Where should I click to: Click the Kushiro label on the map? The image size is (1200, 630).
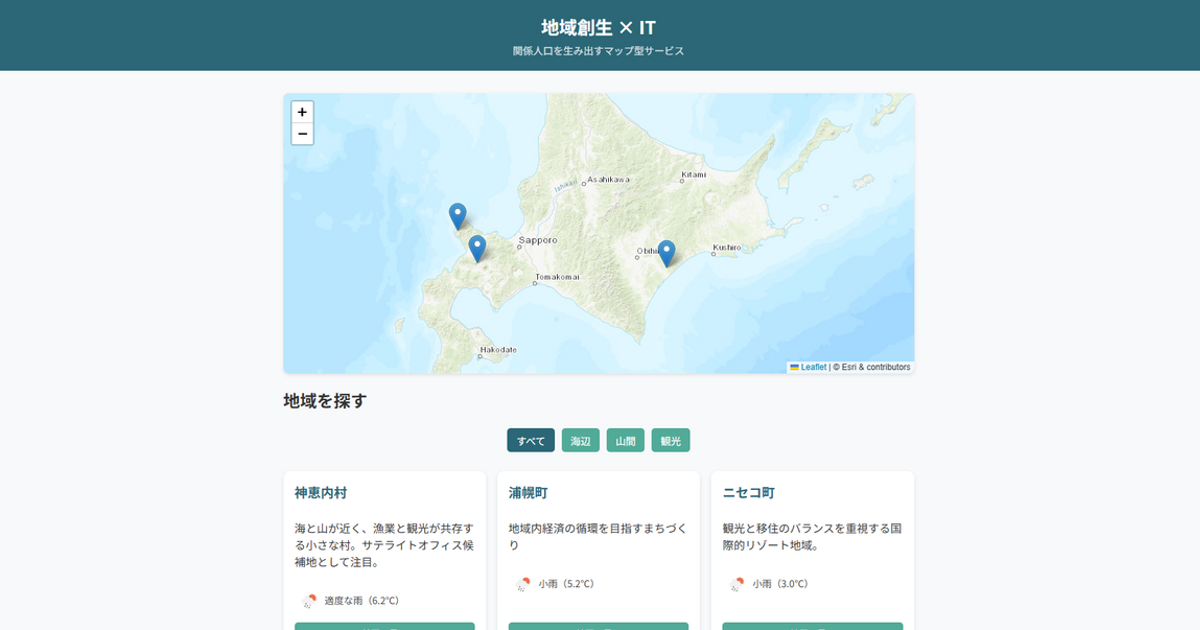coord(727,247)
